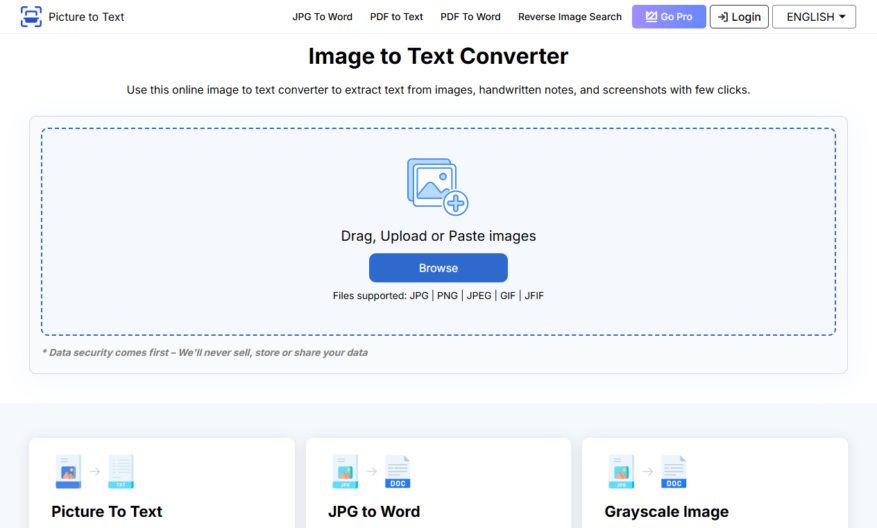This screenshot has width=877, height=528.
Task: Click the JPG to Word card icon
Action: 371,472
